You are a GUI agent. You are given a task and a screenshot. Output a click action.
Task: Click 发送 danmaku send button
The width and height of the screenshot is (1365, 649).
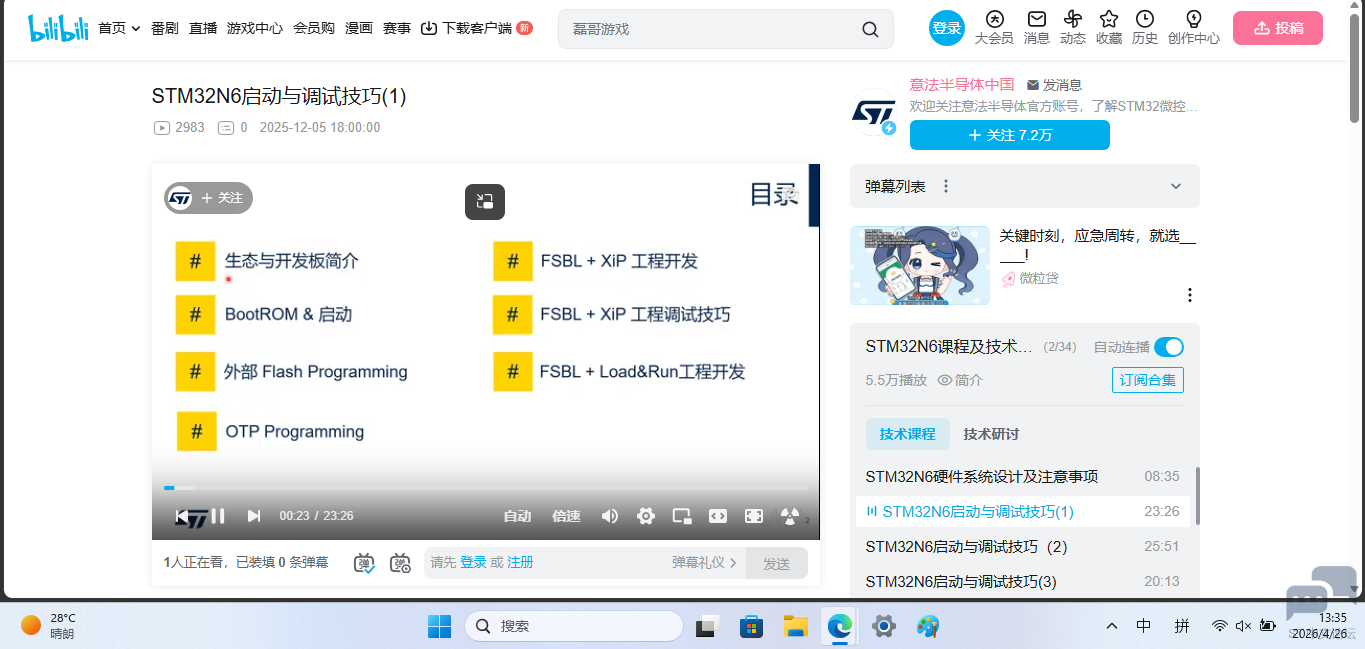click(777, 563)
